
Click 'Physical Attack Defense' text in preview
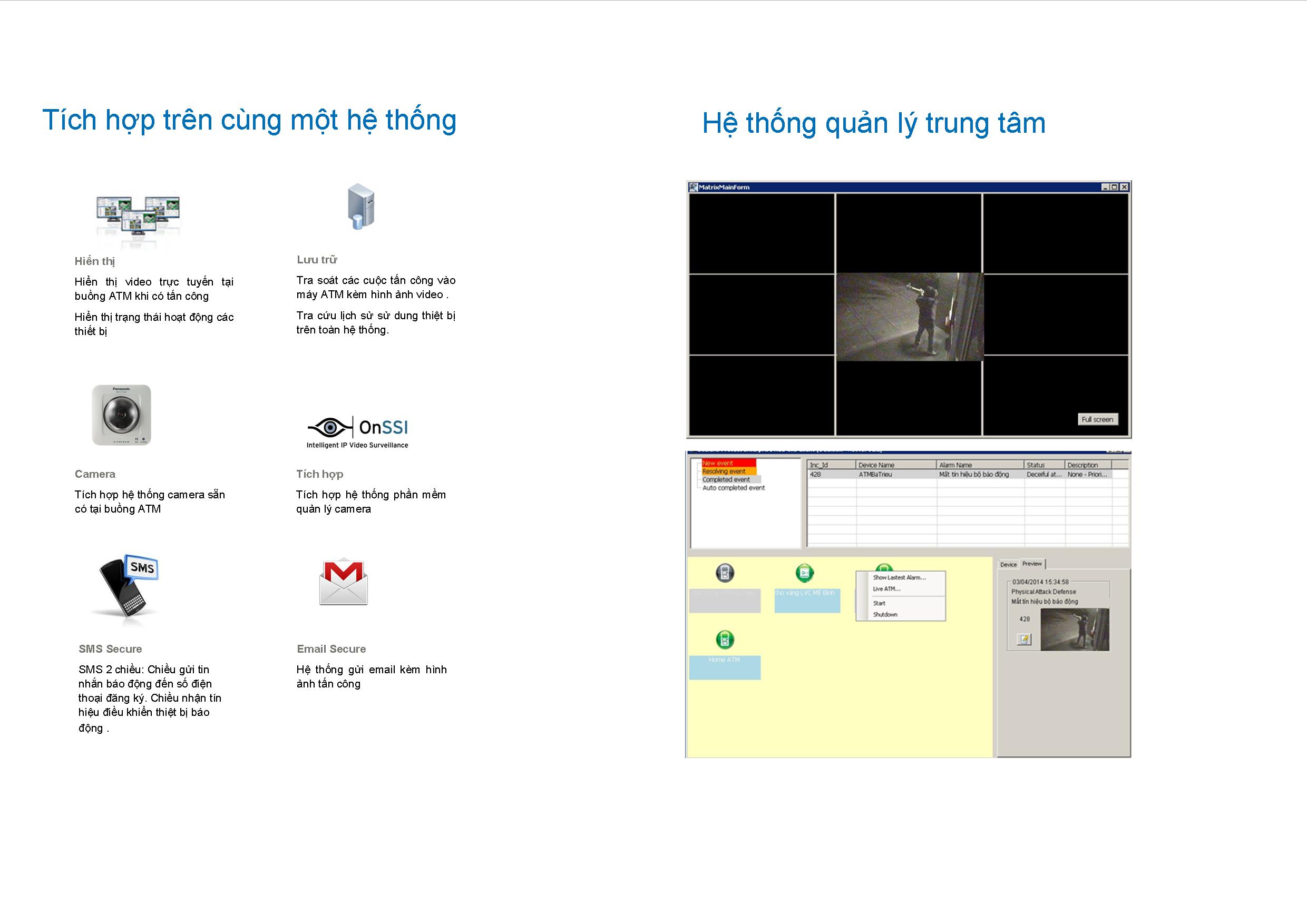(1043, 592)
